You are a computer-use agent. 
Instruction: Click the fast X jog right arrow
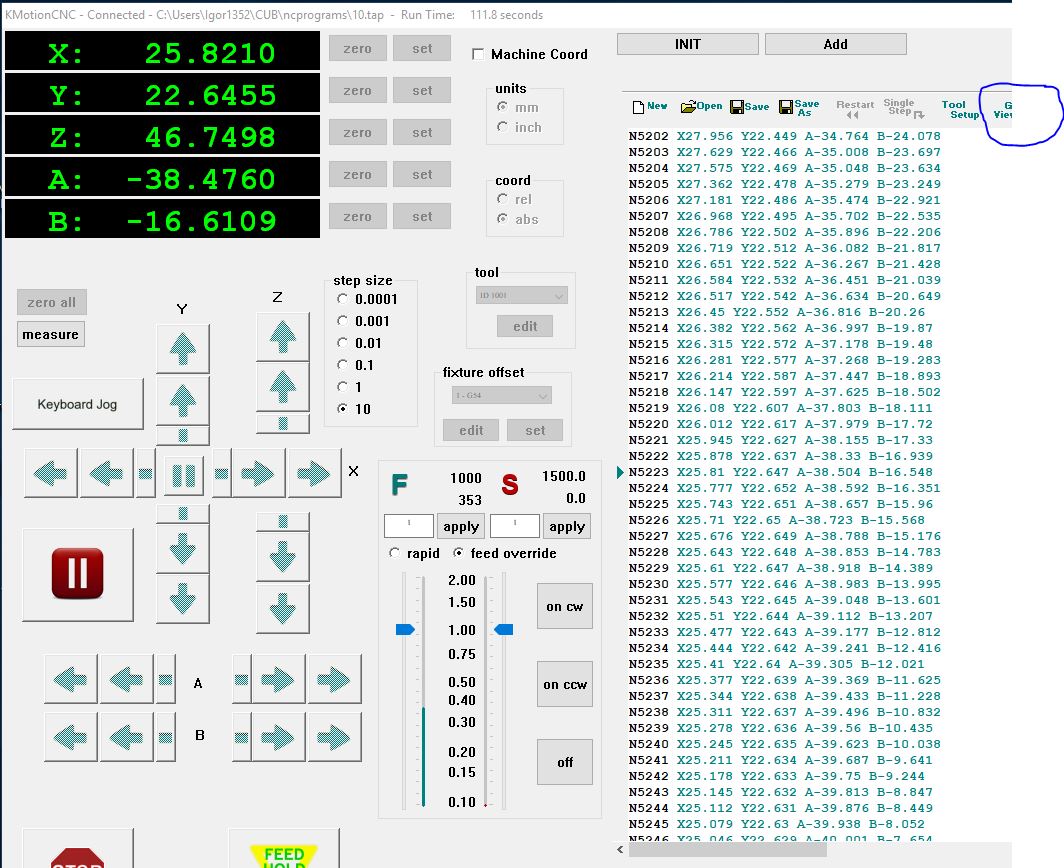(x=314, y=474)
